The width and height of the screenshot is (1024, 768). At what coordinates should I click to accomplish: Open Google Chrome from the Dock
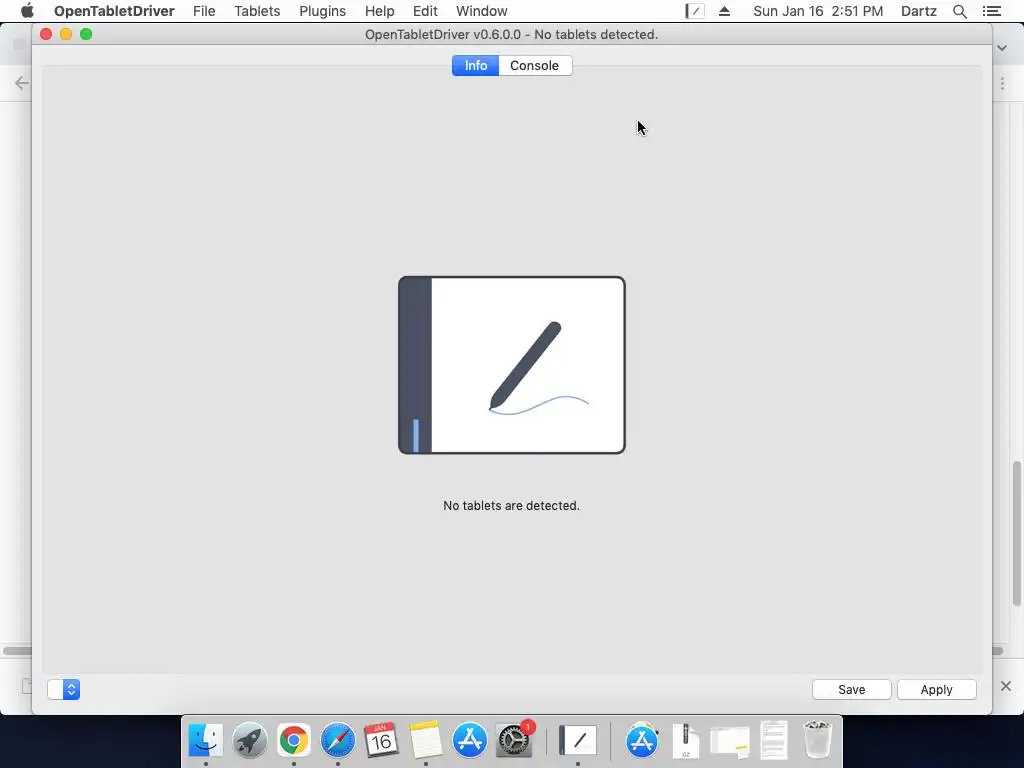[294, 740]
